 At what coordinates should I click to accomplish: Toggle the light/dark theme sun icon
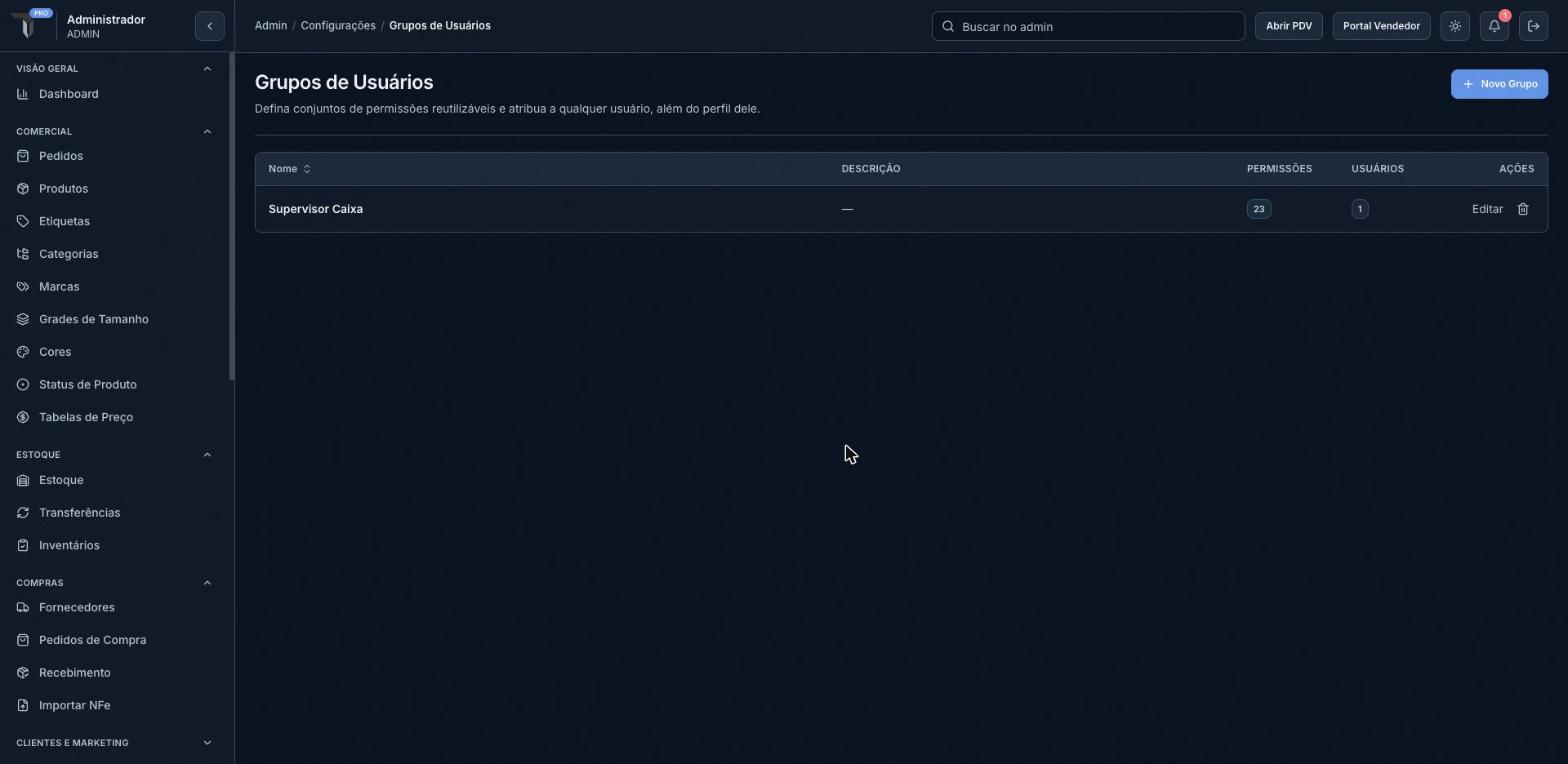tap(1455, 26)
